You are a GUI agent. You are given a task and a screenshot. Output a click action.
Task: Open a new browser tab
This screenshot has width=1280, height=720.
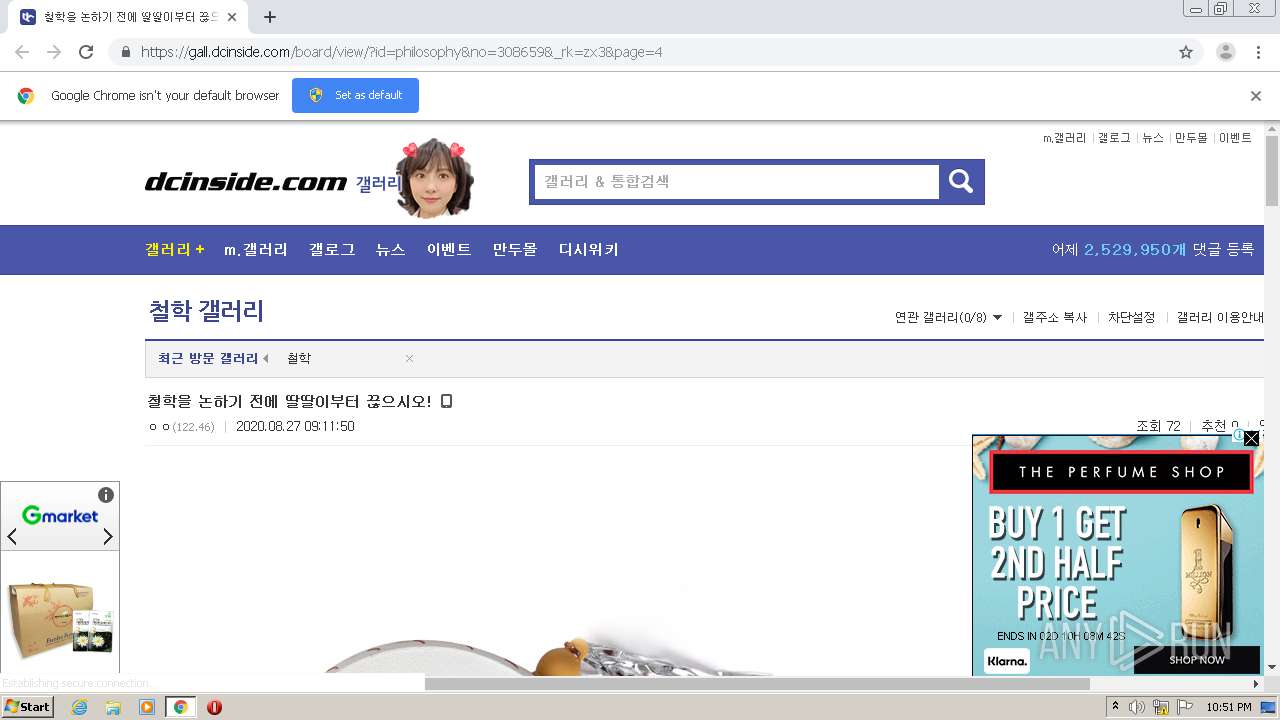click(x=269, y=17)
